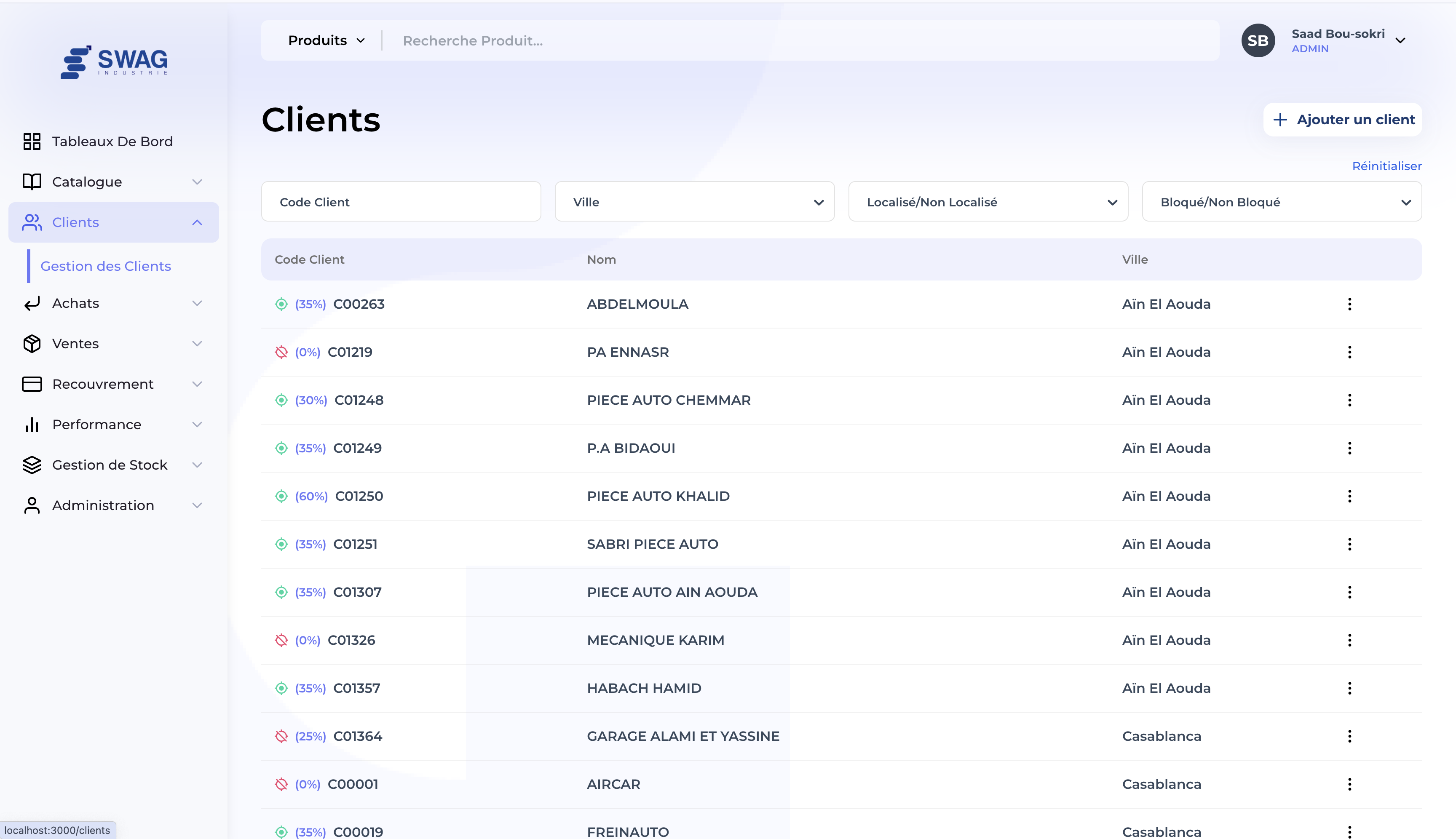Viewport: 1456px width, 839px height.
Task: Open three-dot menu for PIECE AUTO KHALID
Action: tap(1349, 496)
